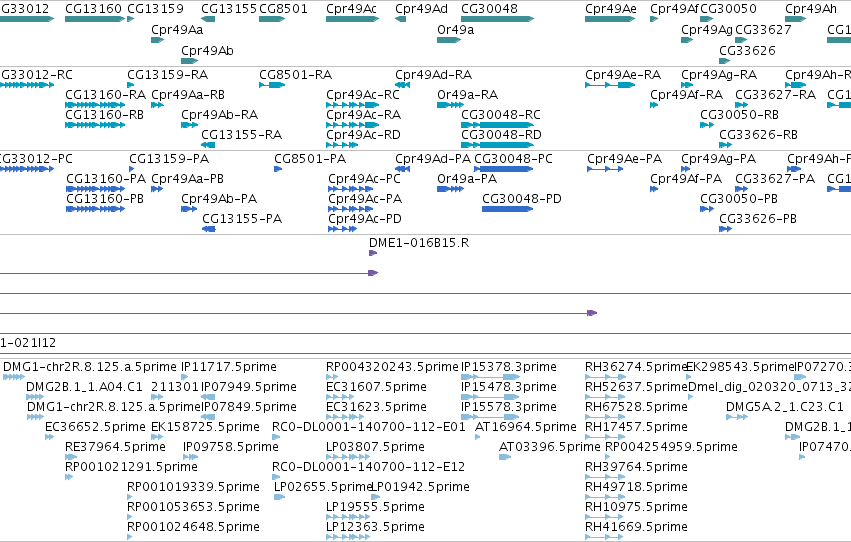Select the CG13160-PB protein label
The image size is (851, 542).
105,199
